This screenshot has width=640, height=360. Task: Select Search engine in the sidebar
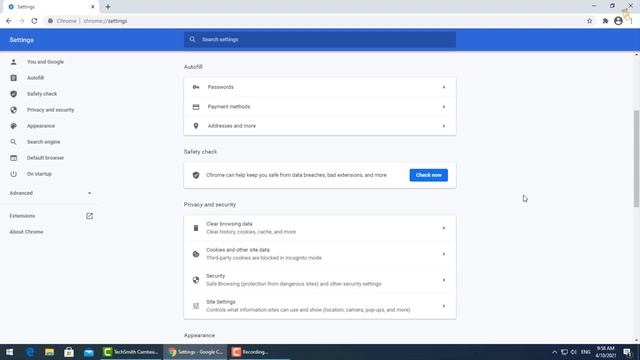click(x=44, y=142)
